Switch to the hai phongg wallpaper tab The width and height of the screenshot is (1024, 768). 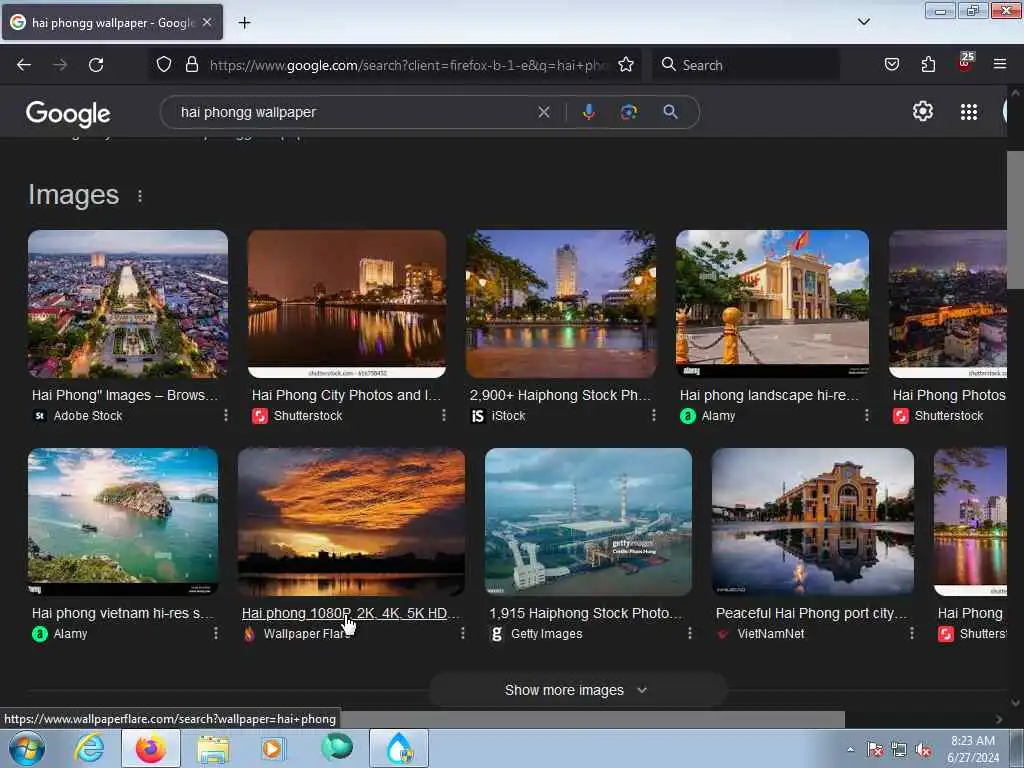tap(112, 22)
